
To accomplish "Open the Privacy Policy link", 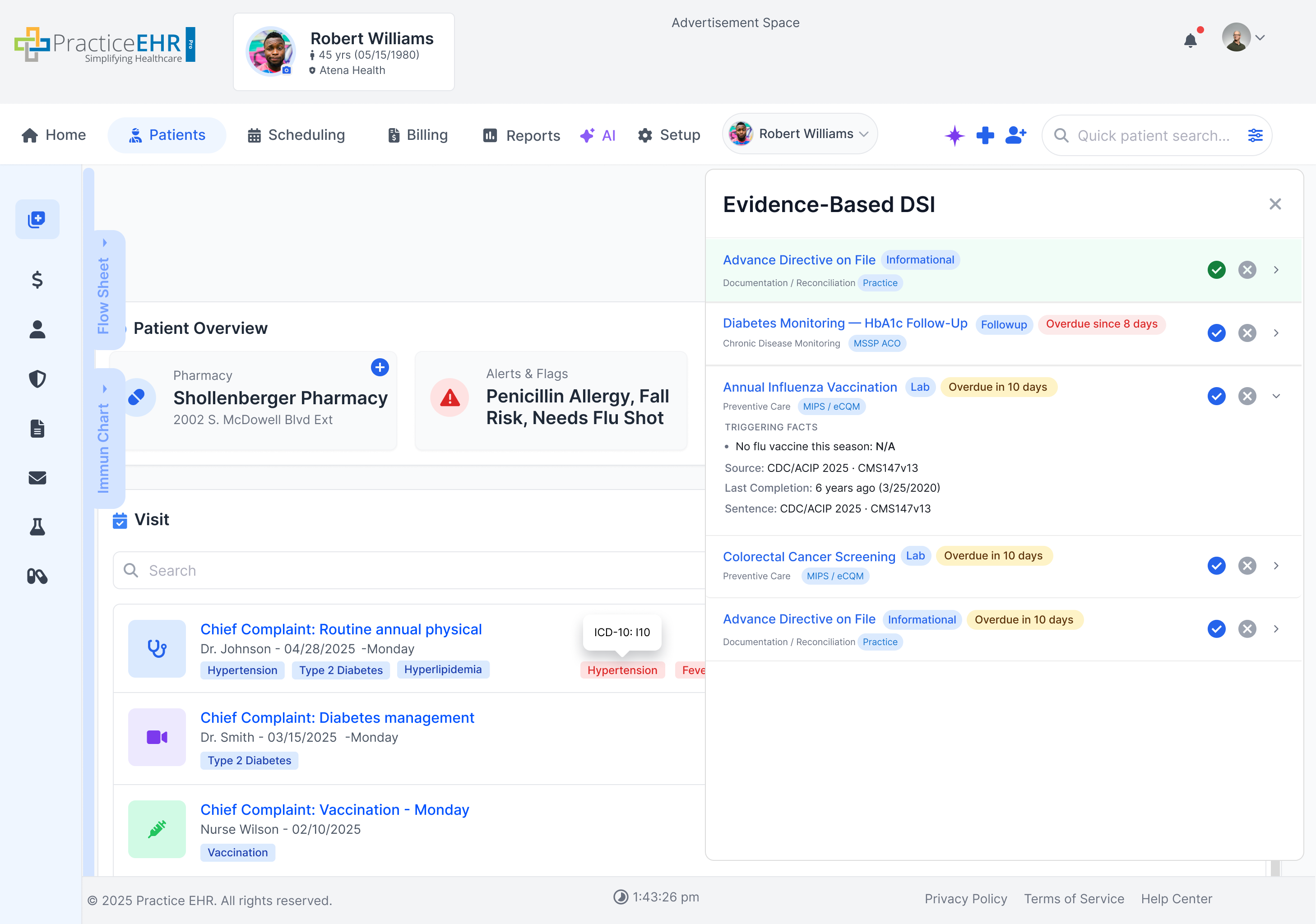I will 965,898.
